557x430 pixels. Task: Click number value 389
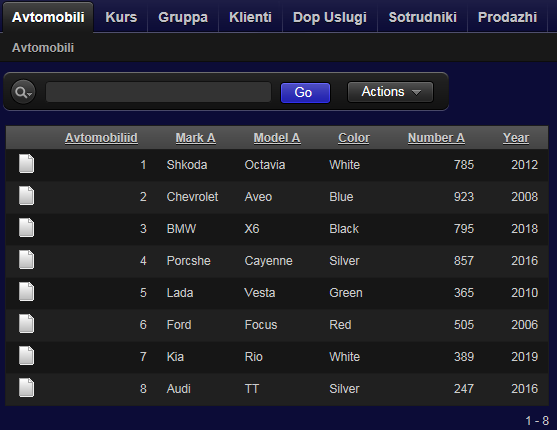coord(464,357)
